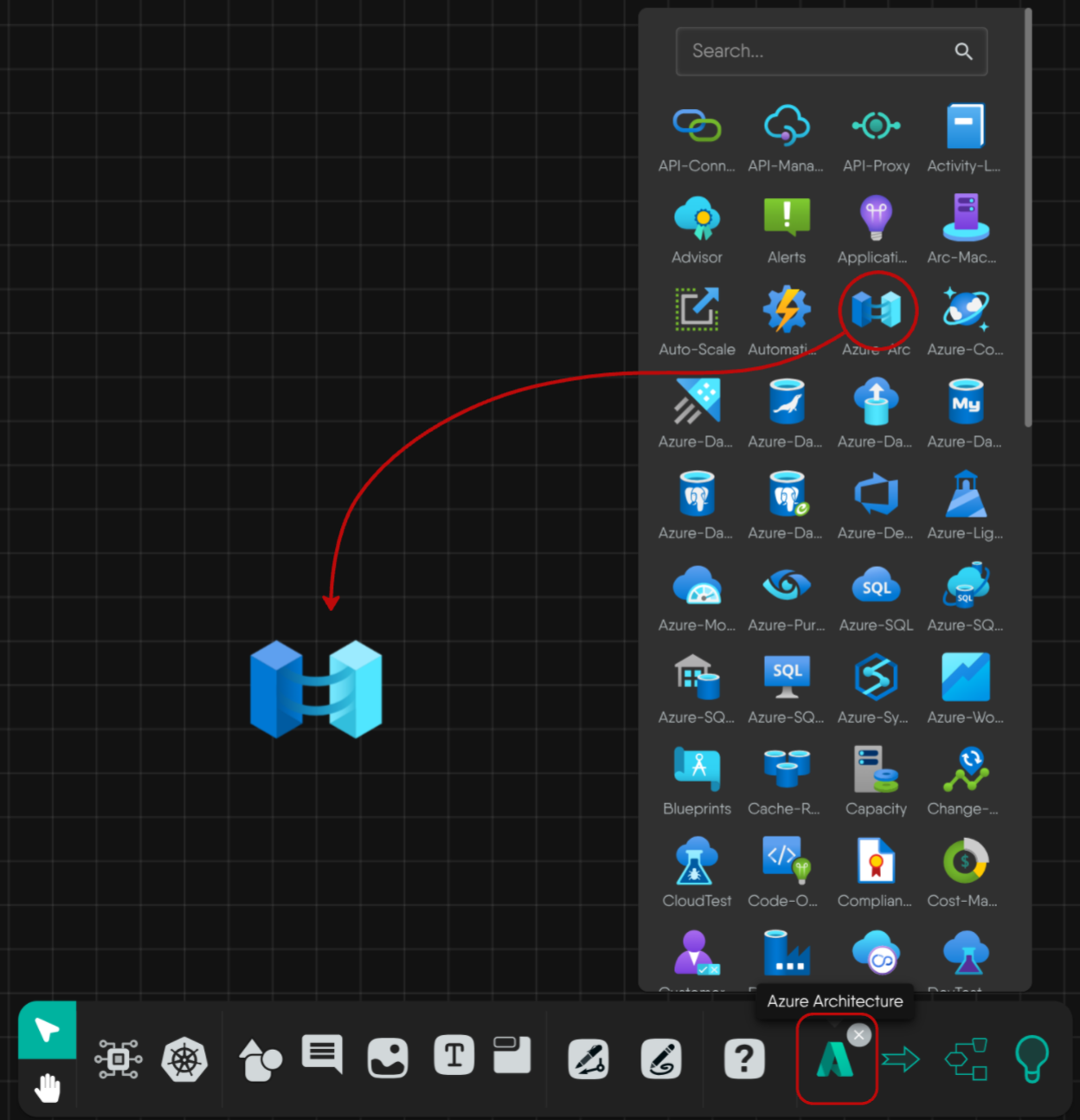
Task: Choose the Azure-SQL cloud icon
Action: 876,585
